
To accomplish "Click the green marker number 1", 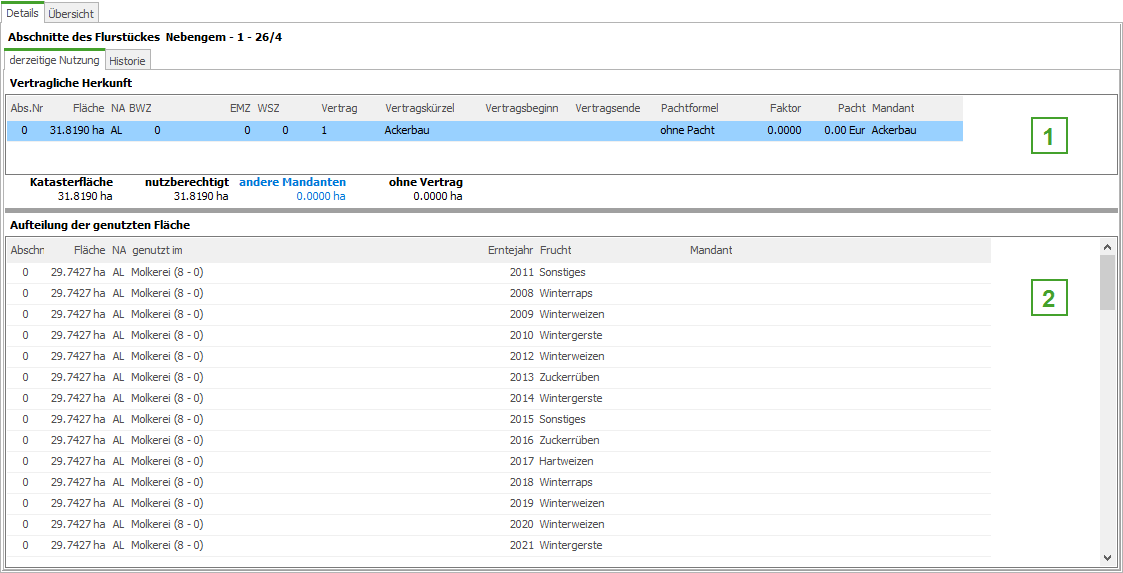I will point(1049,136).
